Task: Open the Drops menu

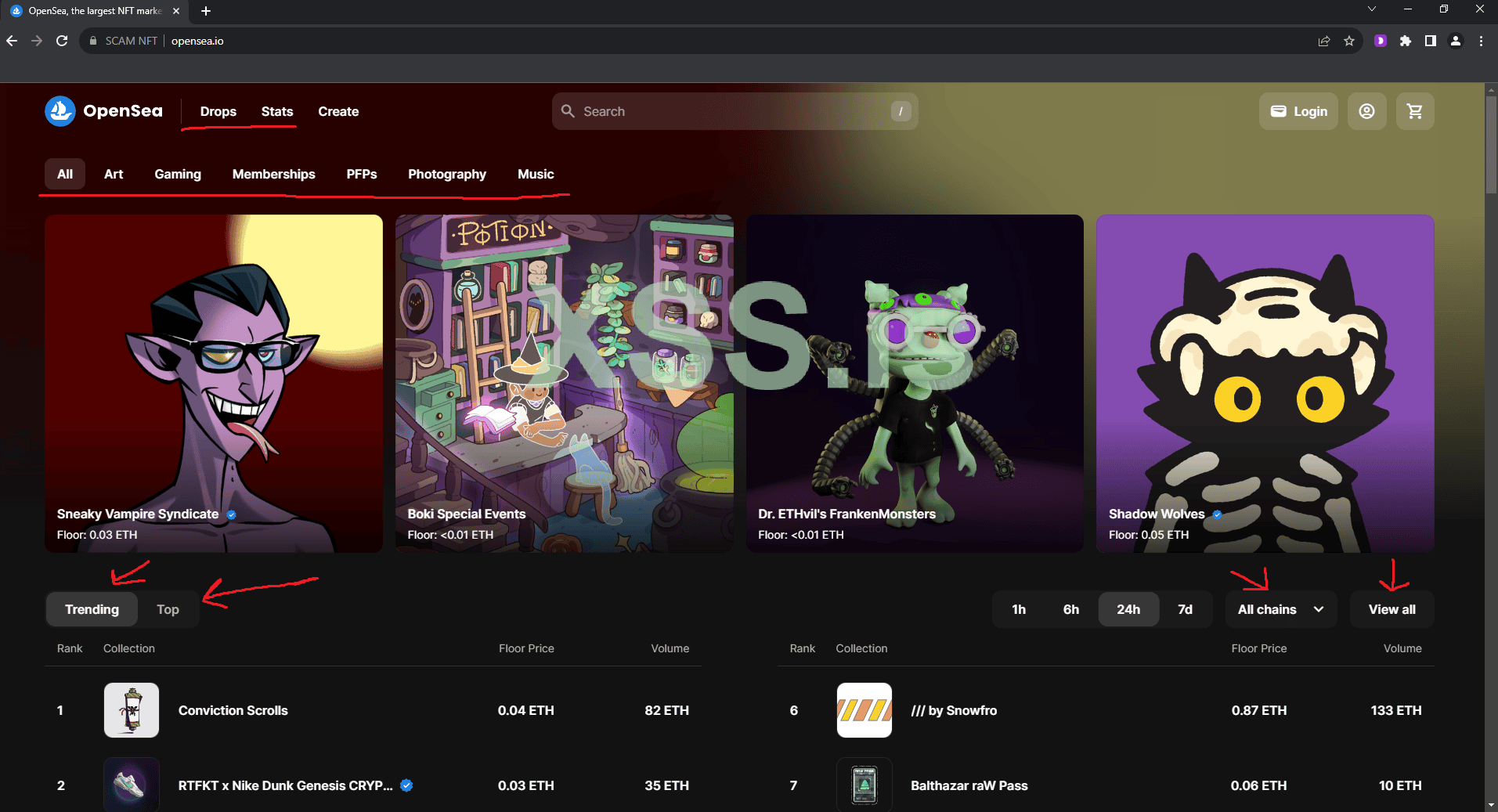Action: pyautogui.click(x=218, y=111)
